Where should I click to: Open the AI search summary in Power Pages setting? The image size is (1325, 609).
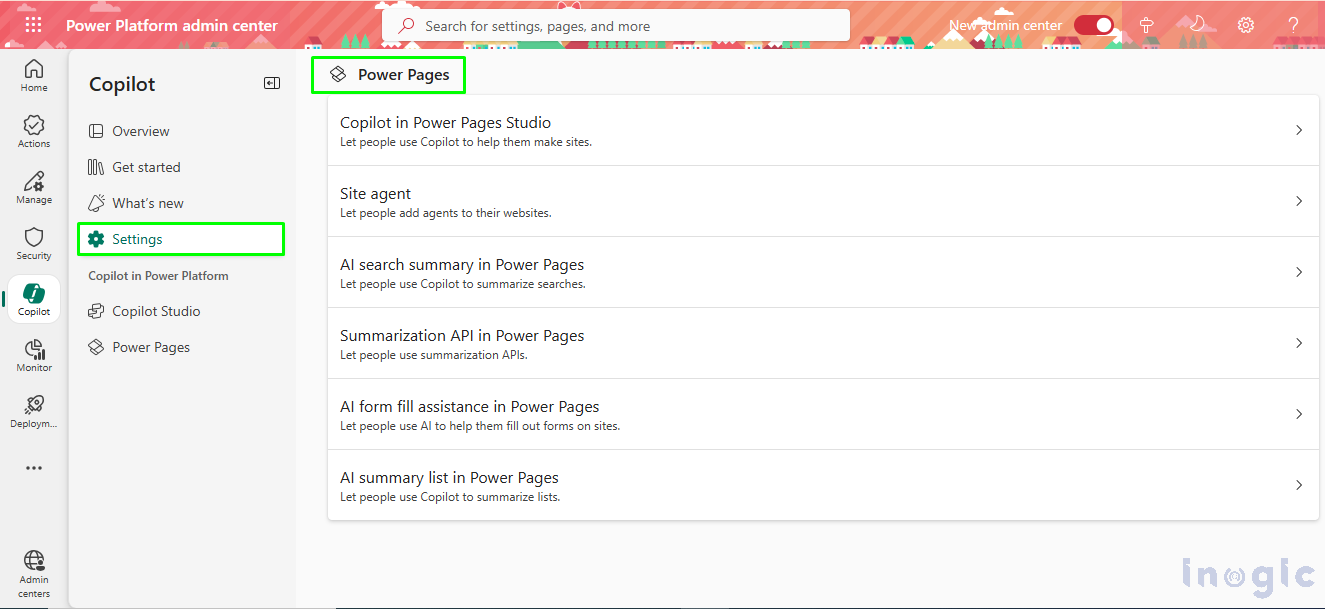point(823,272)
